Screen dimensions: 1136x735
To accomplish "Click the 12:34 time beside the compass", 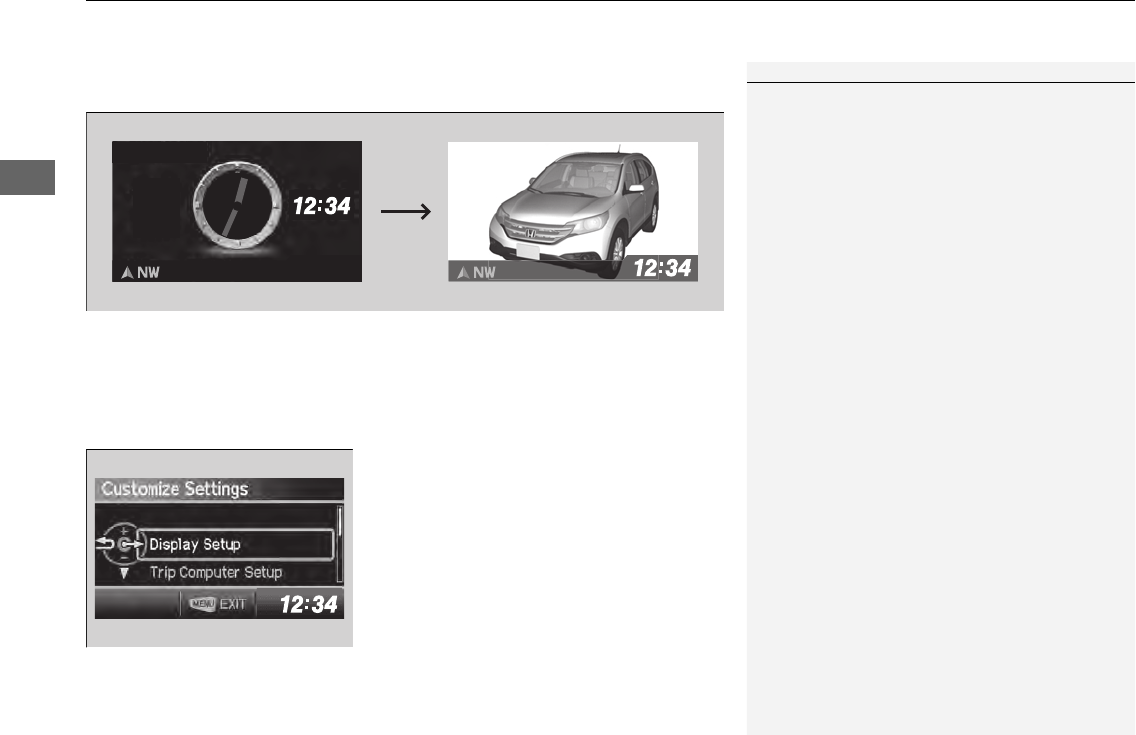I will [x=322, y=206].
